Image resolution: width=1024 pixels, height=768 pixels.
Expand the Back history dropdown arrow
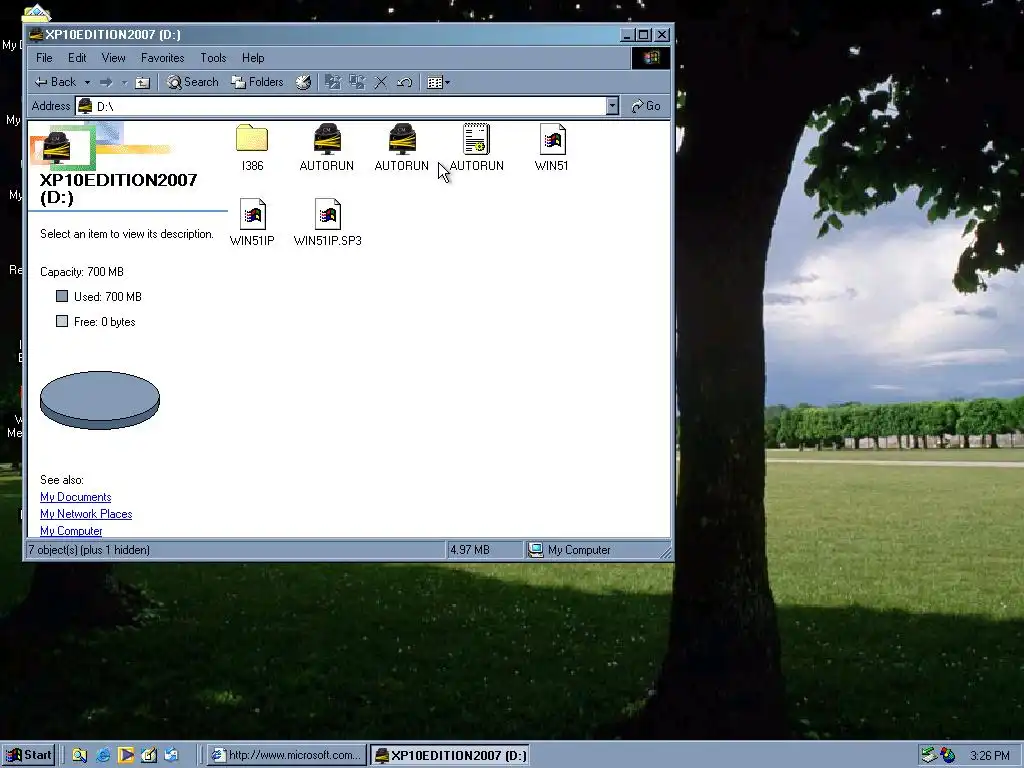87,83
